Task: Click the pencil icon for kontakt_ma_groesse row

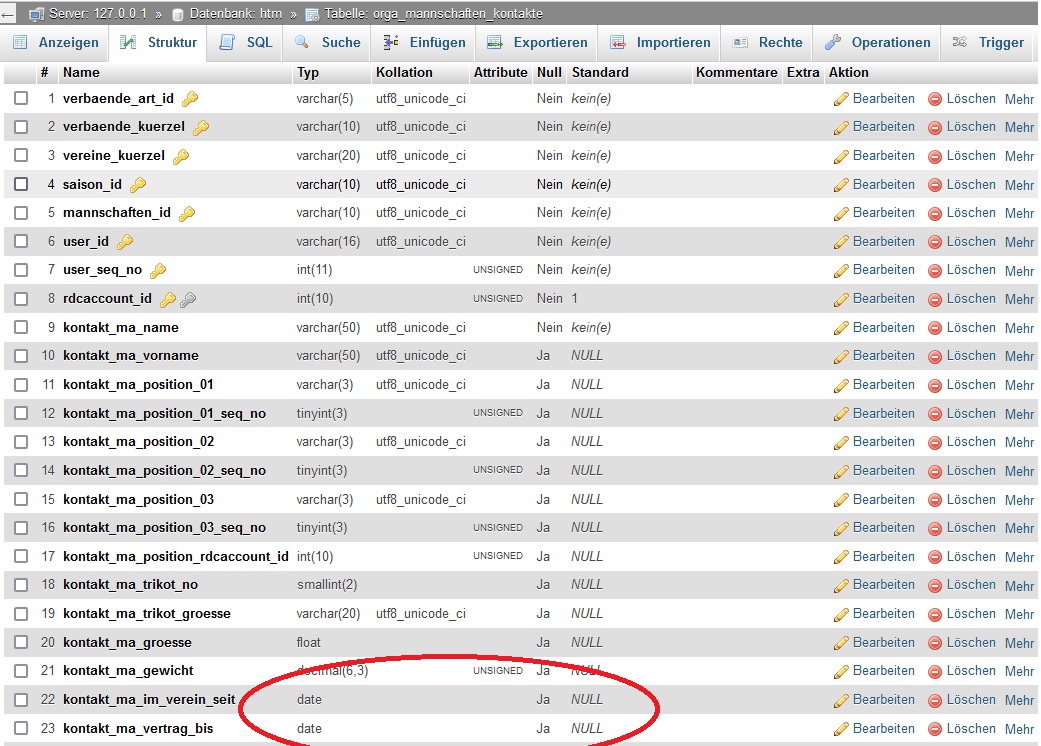Action: (x=841, y=643)
